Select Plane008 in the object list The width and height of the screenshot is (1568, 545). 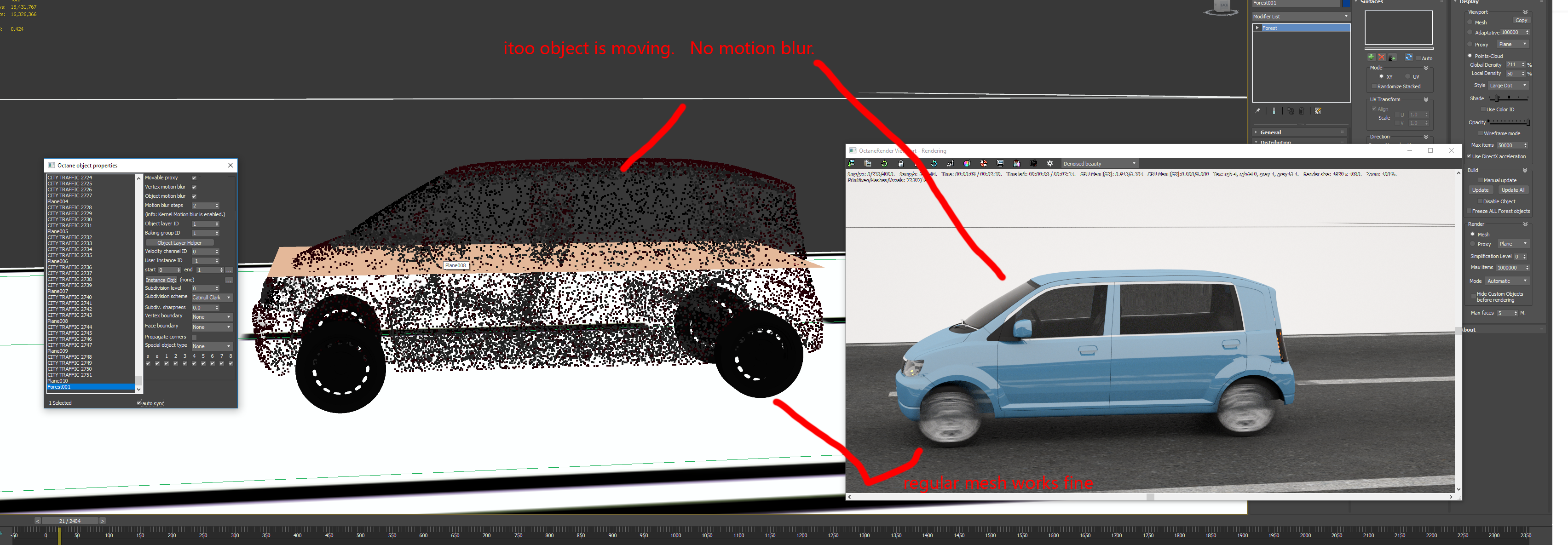point(58,321)
